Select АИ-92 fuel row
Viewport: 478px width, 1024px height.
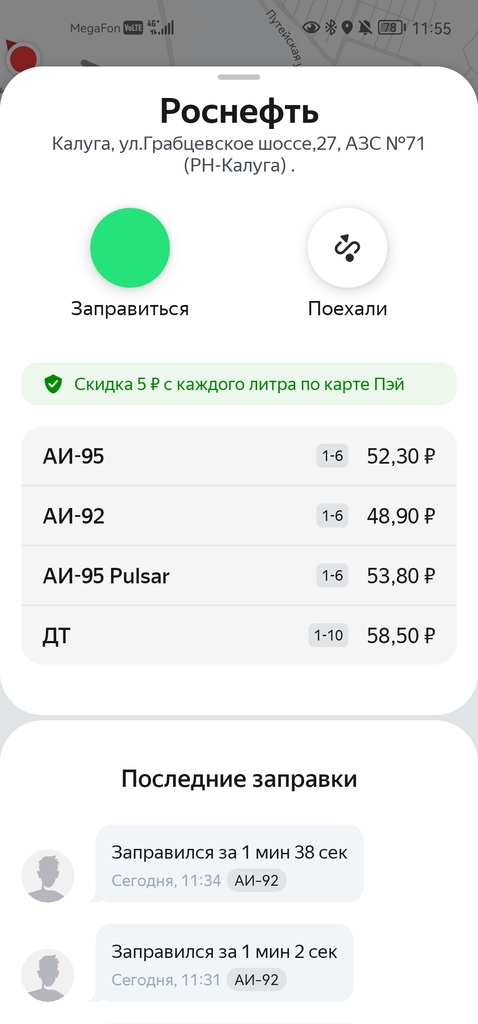pos(239,516)
